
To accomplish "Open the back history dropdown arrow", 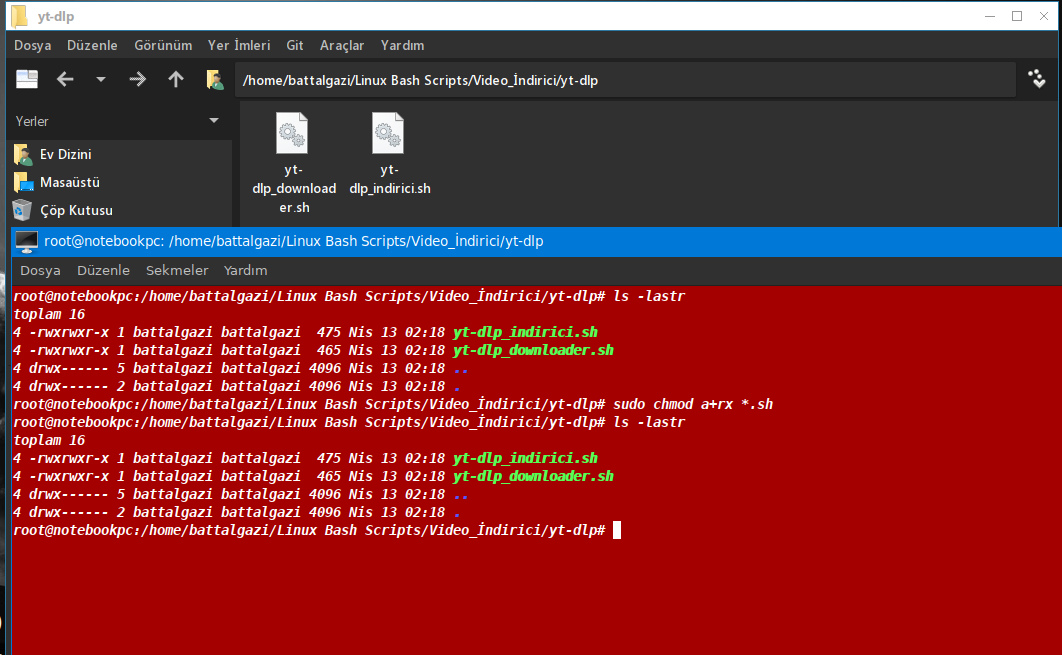I will 100,80.
